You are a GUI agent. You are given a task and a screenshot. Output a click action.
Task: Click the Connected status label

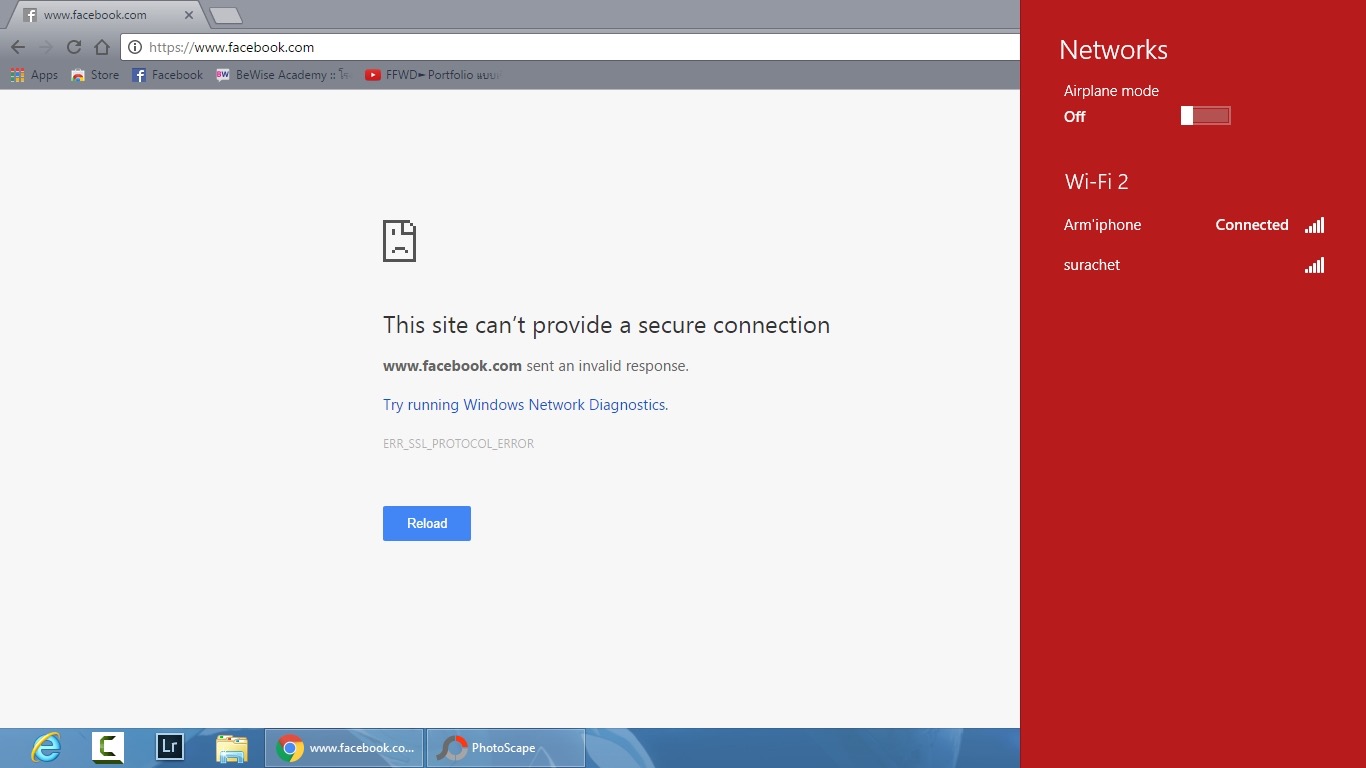tap(1252, 225)
